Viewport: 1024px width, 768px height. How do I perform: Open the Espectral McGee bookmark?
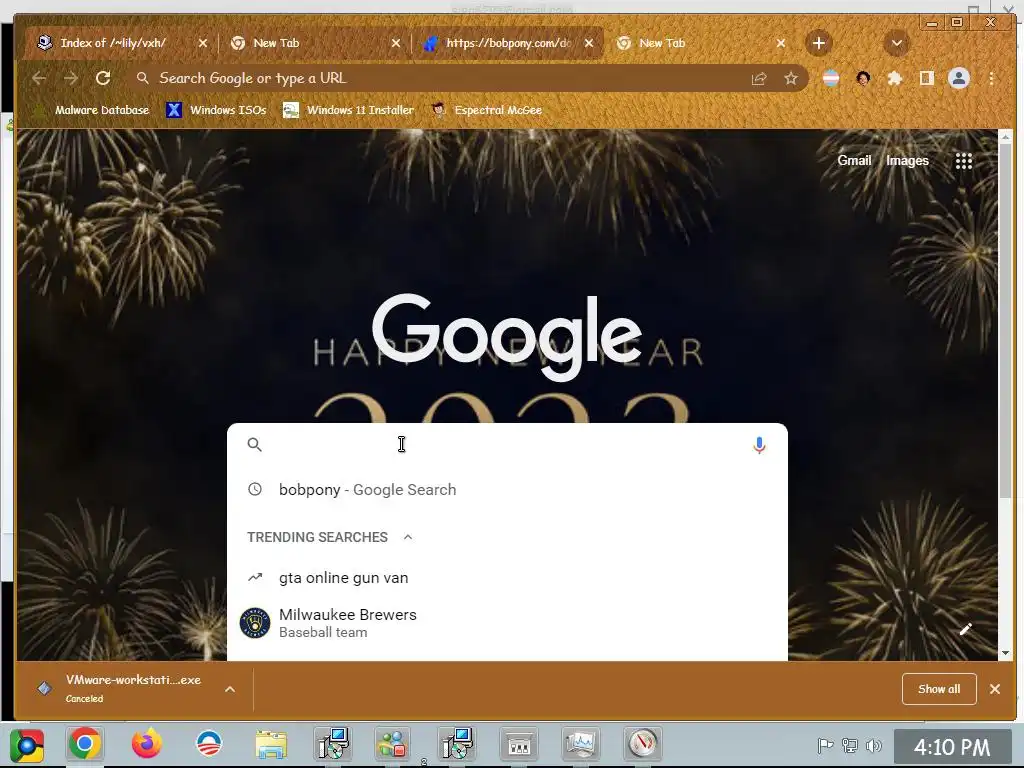pyautogui.click(x=487, y=110)
